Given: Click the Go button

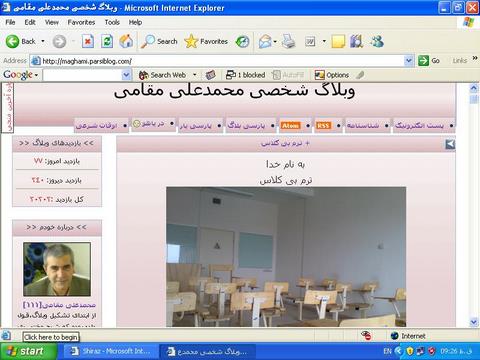Looking at the screenshot, I should [x=429, y=61].
